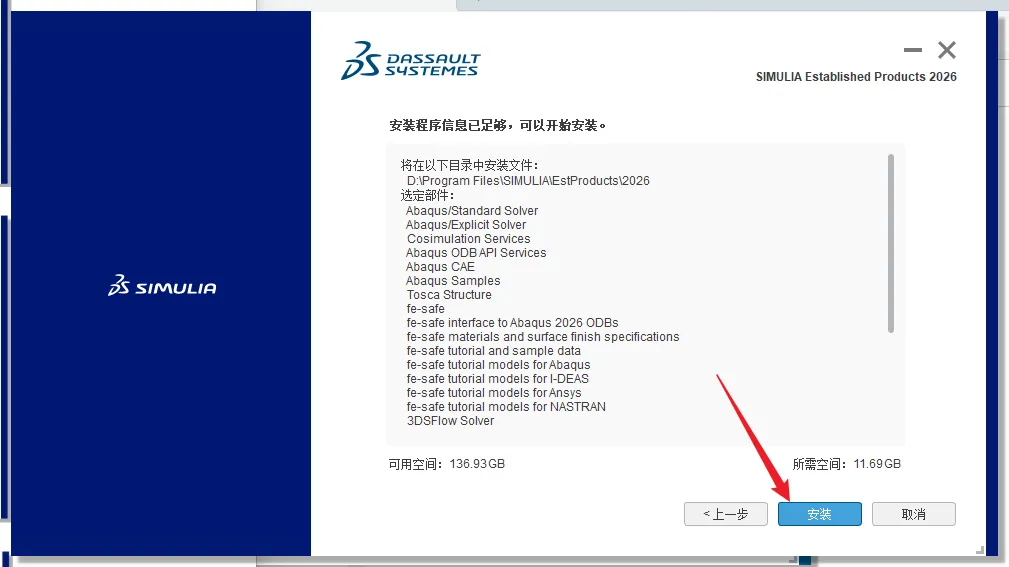Click the 安装 install button
Viewport: 1009px width, 567px height.
(819, 514)
